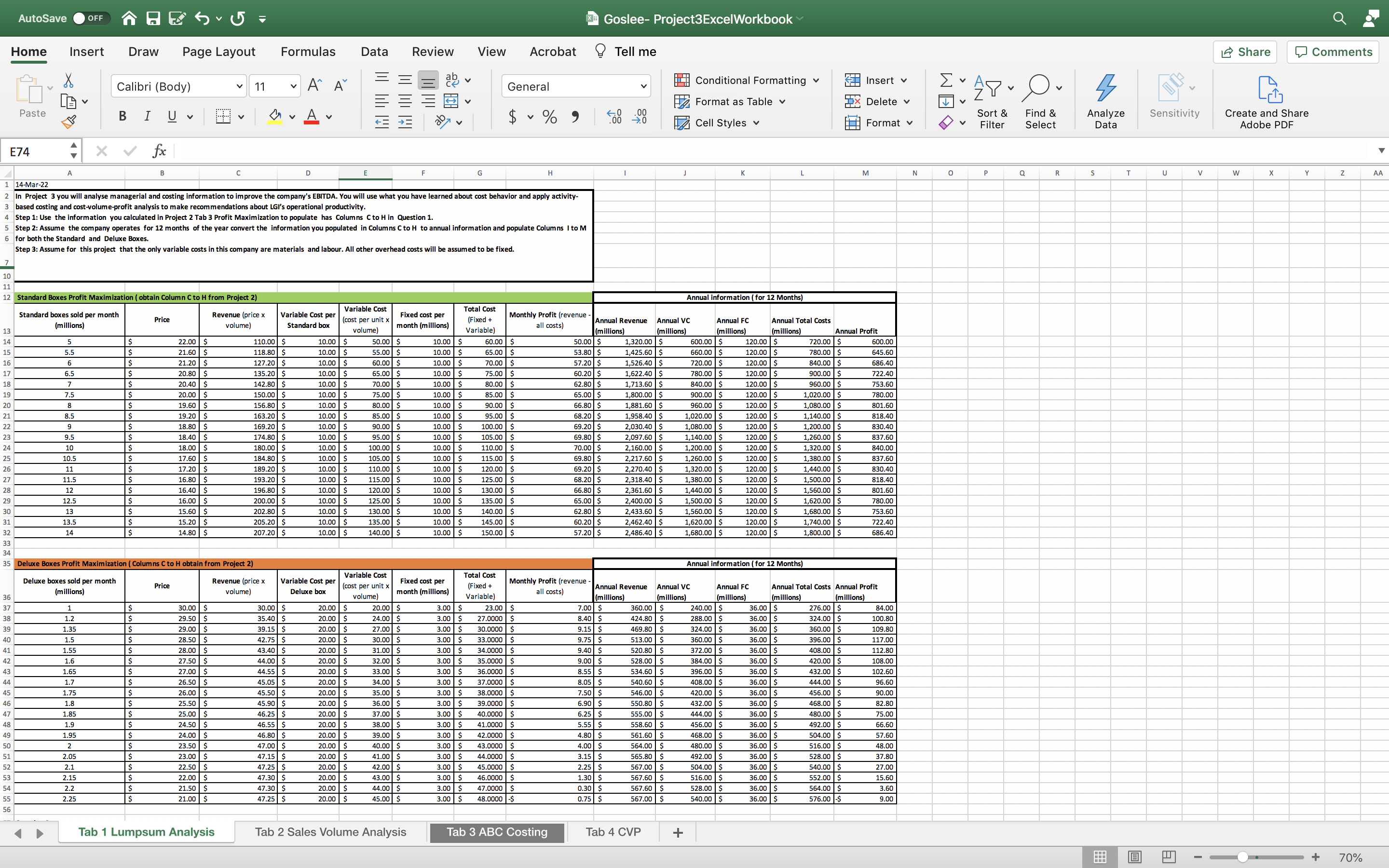Click the Analyze Data button
The image size is (1389, 868).
[1105, 102]
